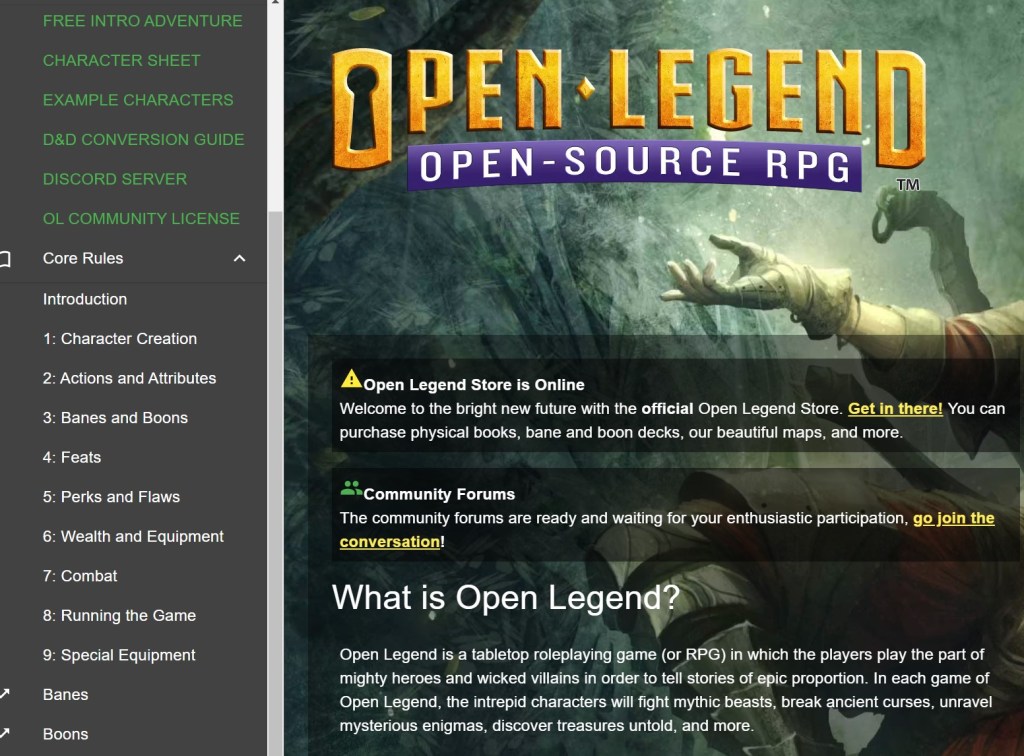
Task: Open the Free Intro Adventure link
Action: tap(142, 21)
